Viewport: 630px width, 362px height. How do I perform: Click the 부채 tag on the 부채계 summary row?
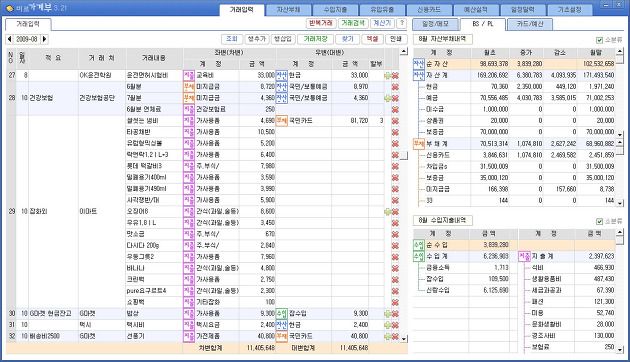coord(419,143)
